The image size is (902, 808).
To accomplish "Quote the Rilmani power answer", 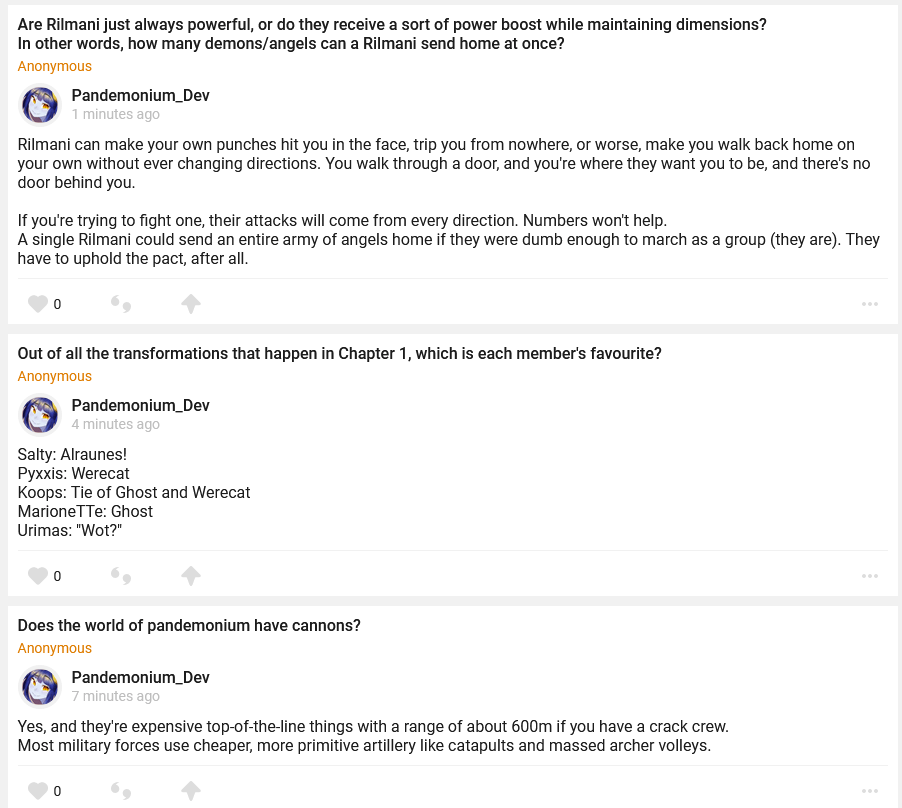I will (x=121, y=304).
